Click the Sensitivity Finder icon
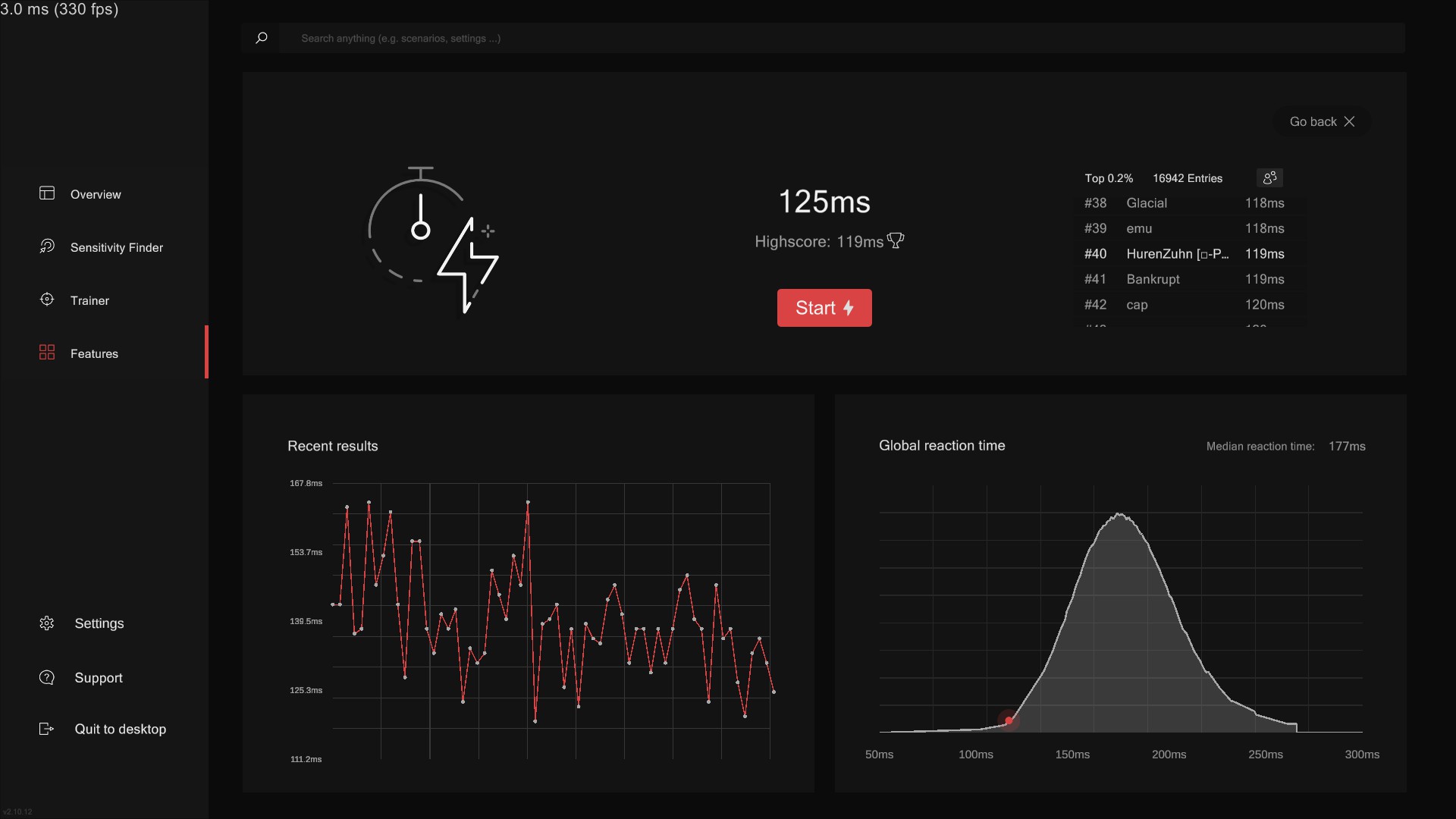 click(x=47, y=246)
